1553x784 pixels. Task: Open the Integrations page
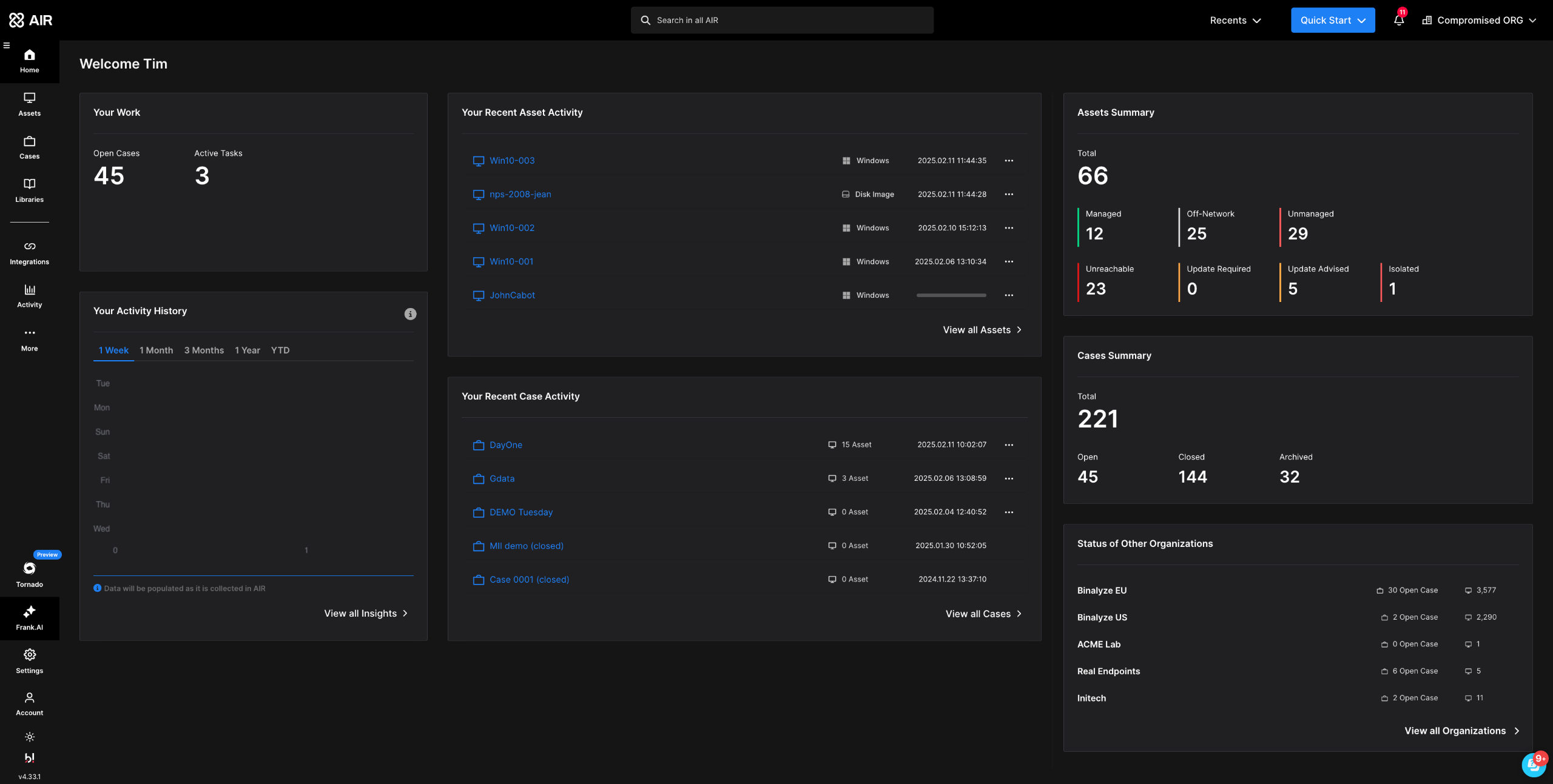tap(29, 253)
